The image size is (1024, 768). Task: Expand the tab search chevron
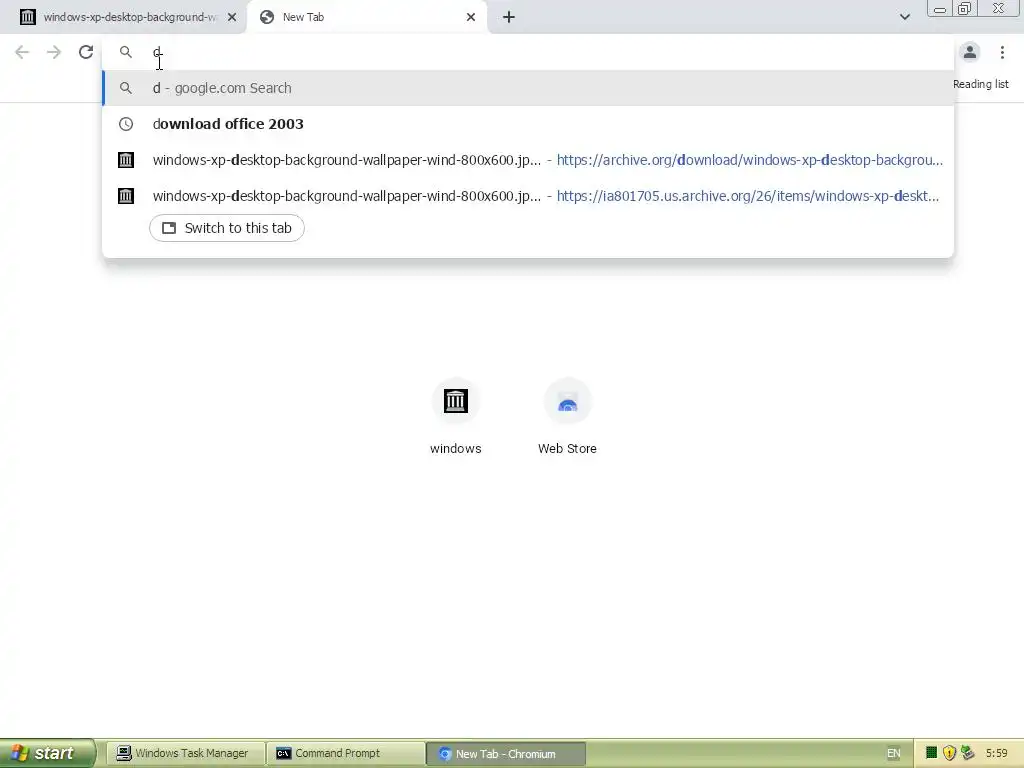(904, 17)
